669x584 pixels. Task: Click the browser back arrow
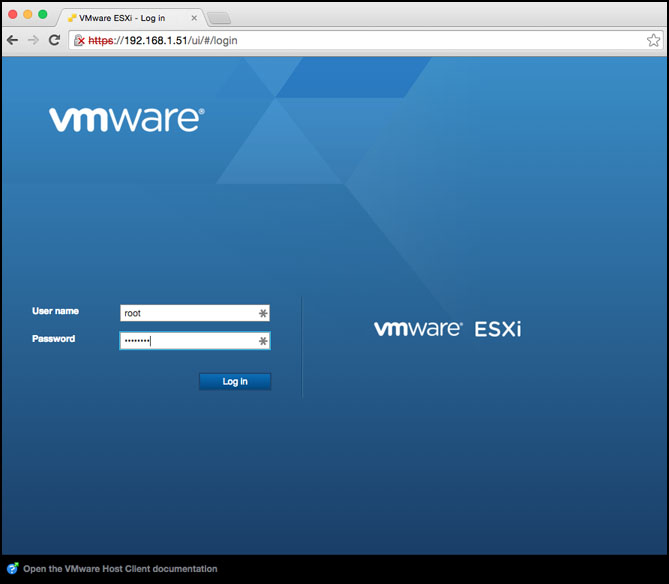click(x=12, y=41)
